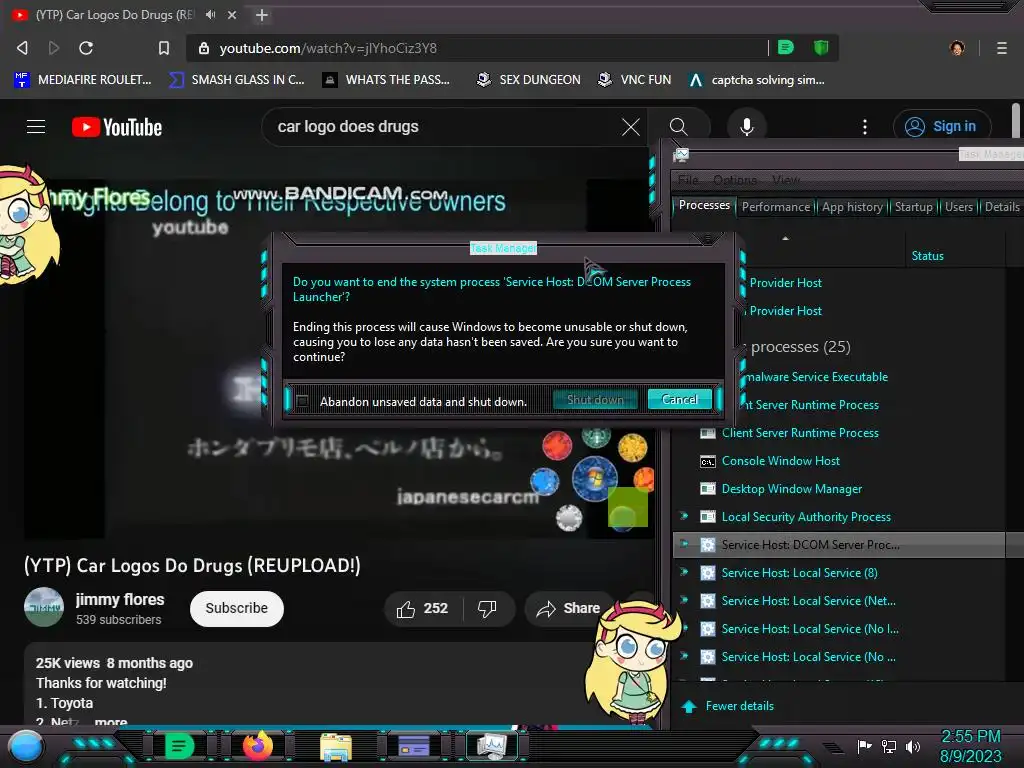
Task: Select Desktop Window Manager process
Action: [x=792, y=488]
